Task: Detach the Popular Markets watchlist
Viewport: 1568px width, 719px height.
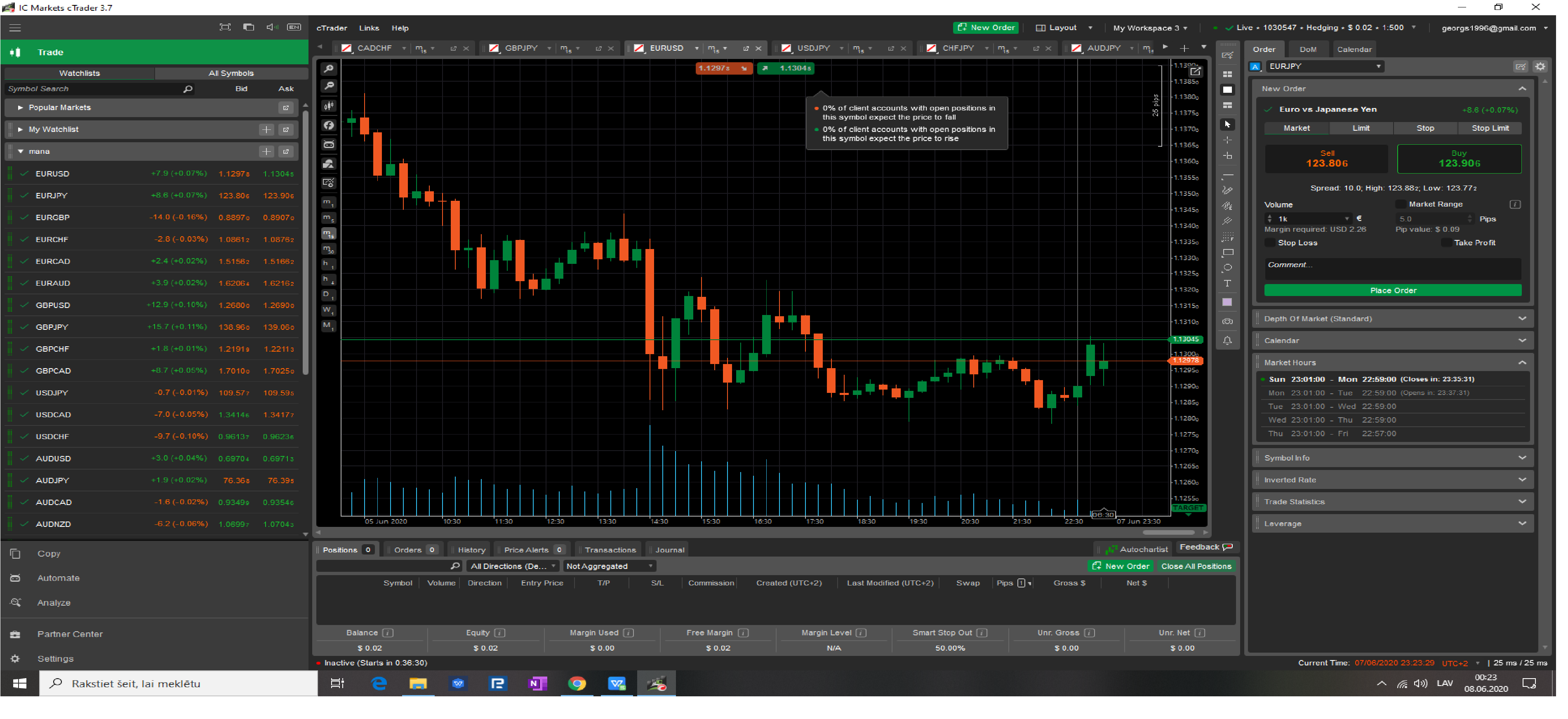Action: coord(285,108)
